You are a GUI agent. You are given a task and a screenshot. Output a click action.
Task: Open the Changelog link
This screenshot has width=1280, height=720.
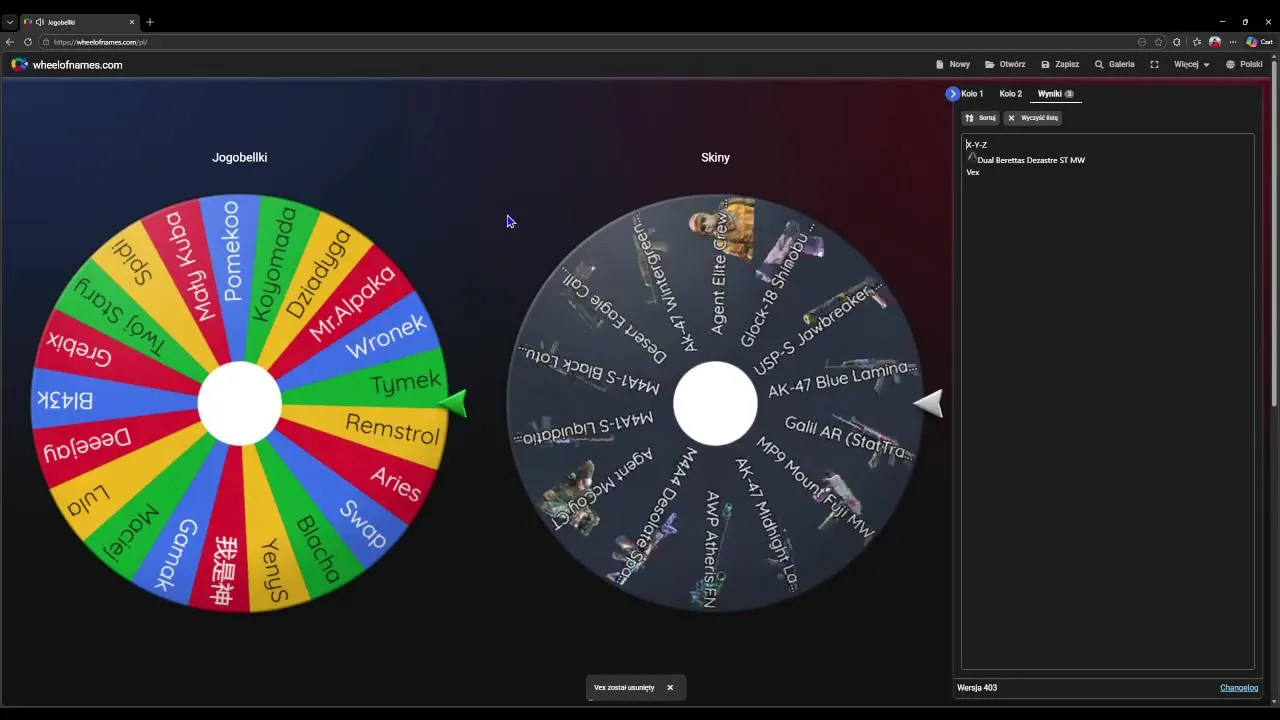[1239, 688]
